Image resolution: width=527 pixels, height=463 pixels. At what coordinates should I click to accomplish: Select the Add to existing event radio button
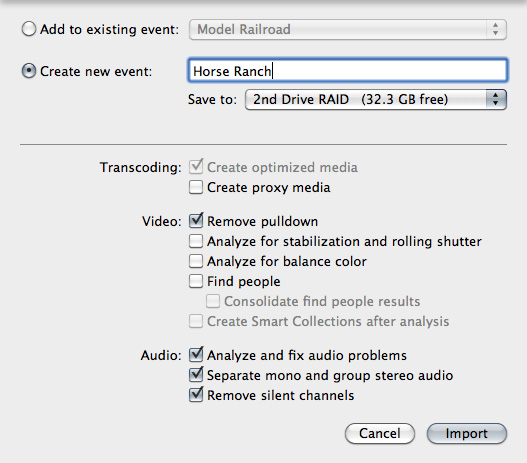coord(29,29)
